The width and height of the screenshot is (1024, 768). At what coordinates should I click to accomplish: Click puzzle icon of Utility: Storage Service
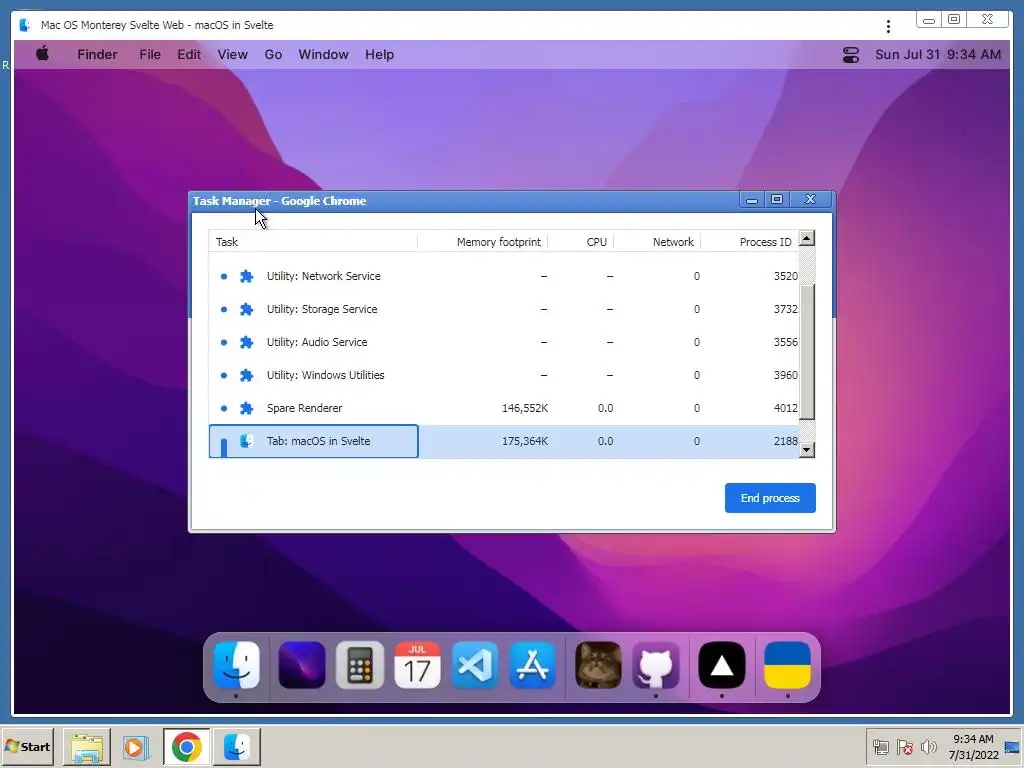tap(246, 309)
